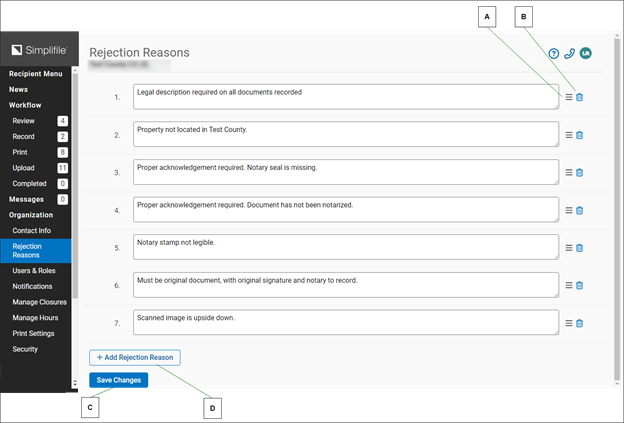
Task: Edit 'Document has not been notarized' field
Action: pos(346,209)
